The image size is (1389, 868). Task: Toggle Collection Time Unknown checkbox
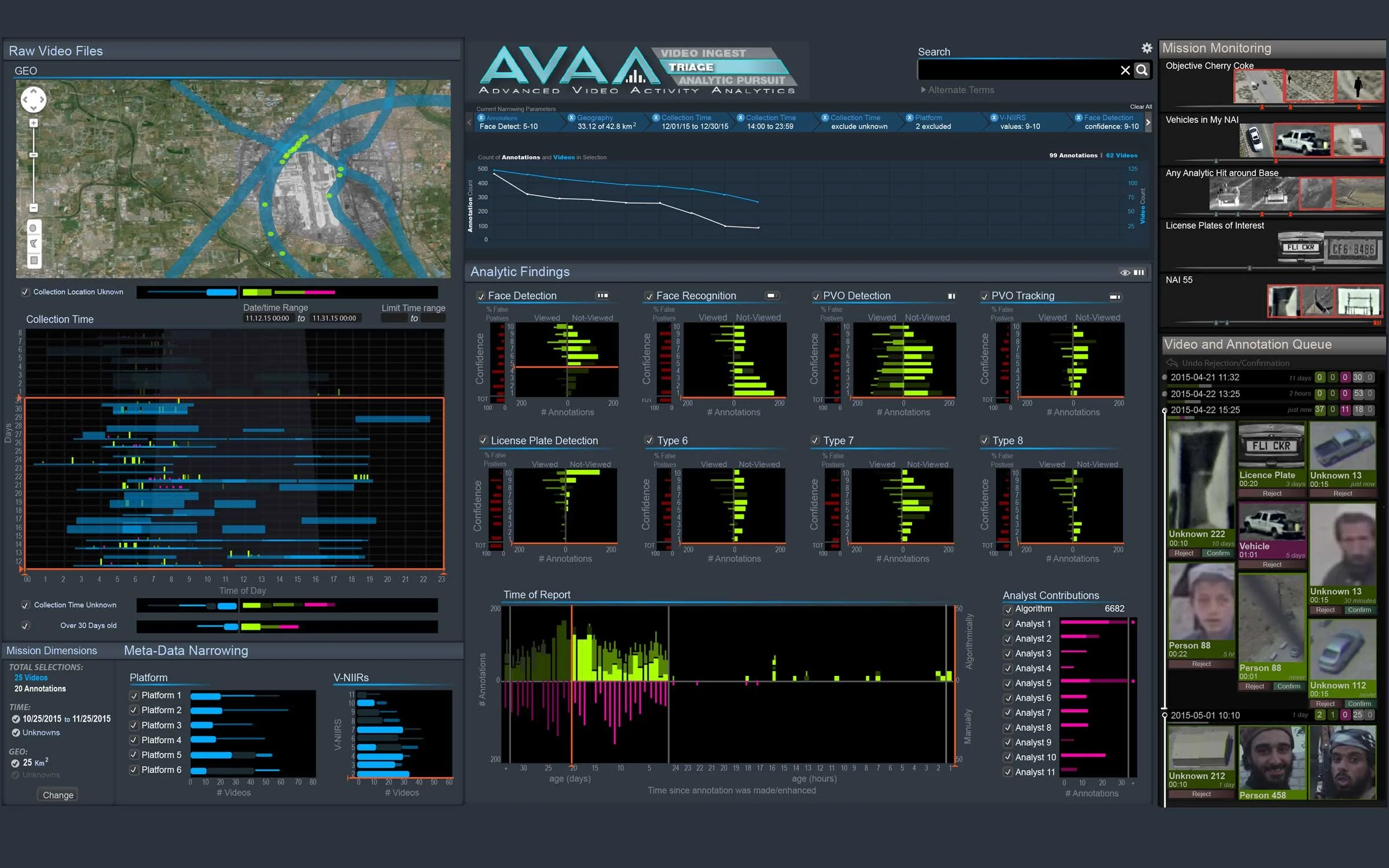[x=25, y=605]
